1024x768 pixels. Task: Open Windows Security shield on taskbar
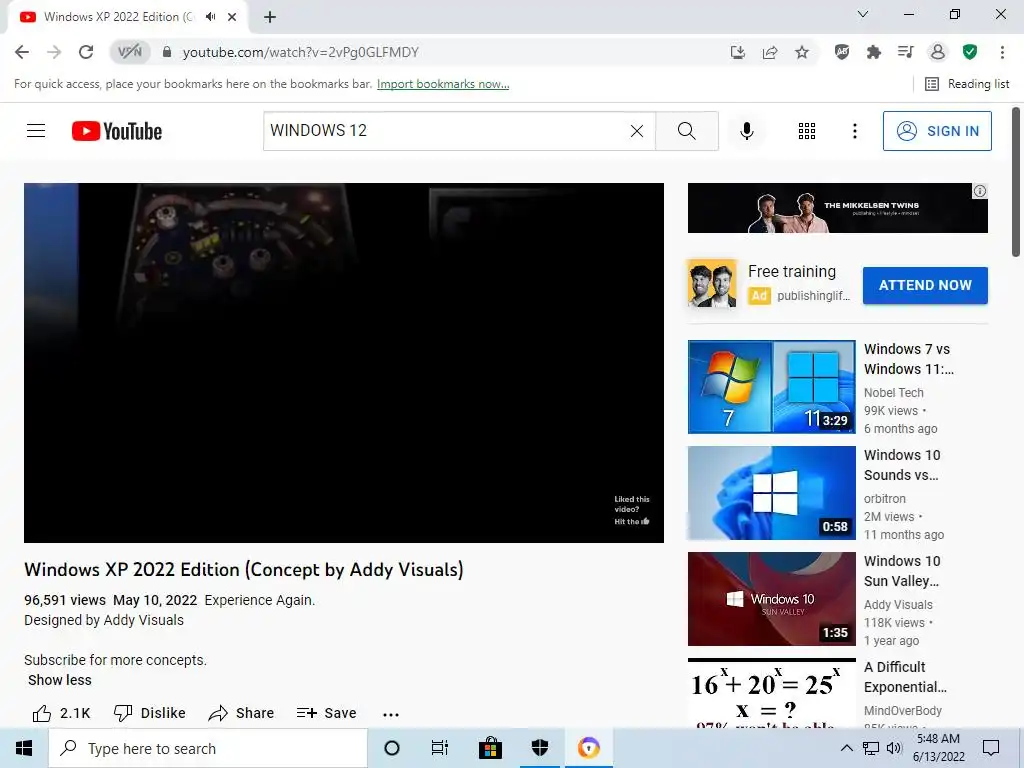[539, 748]
